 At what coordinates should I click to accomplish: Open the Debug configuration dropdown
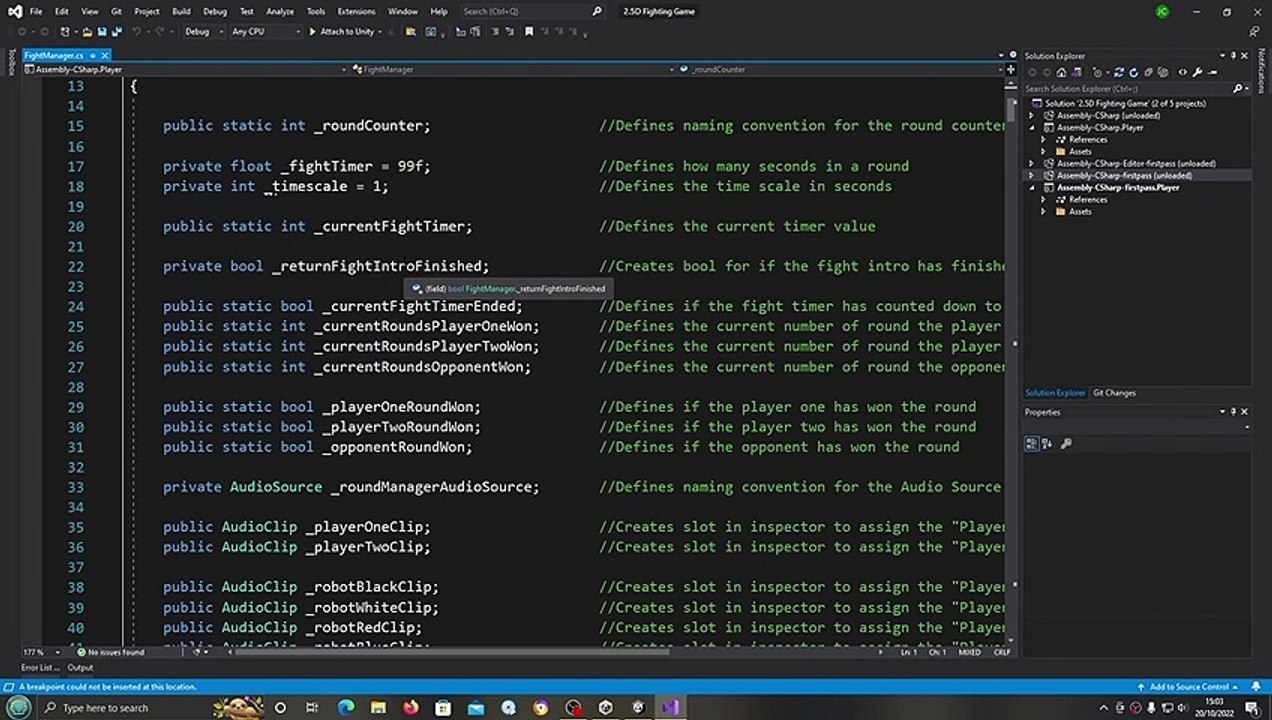point(203,31)
